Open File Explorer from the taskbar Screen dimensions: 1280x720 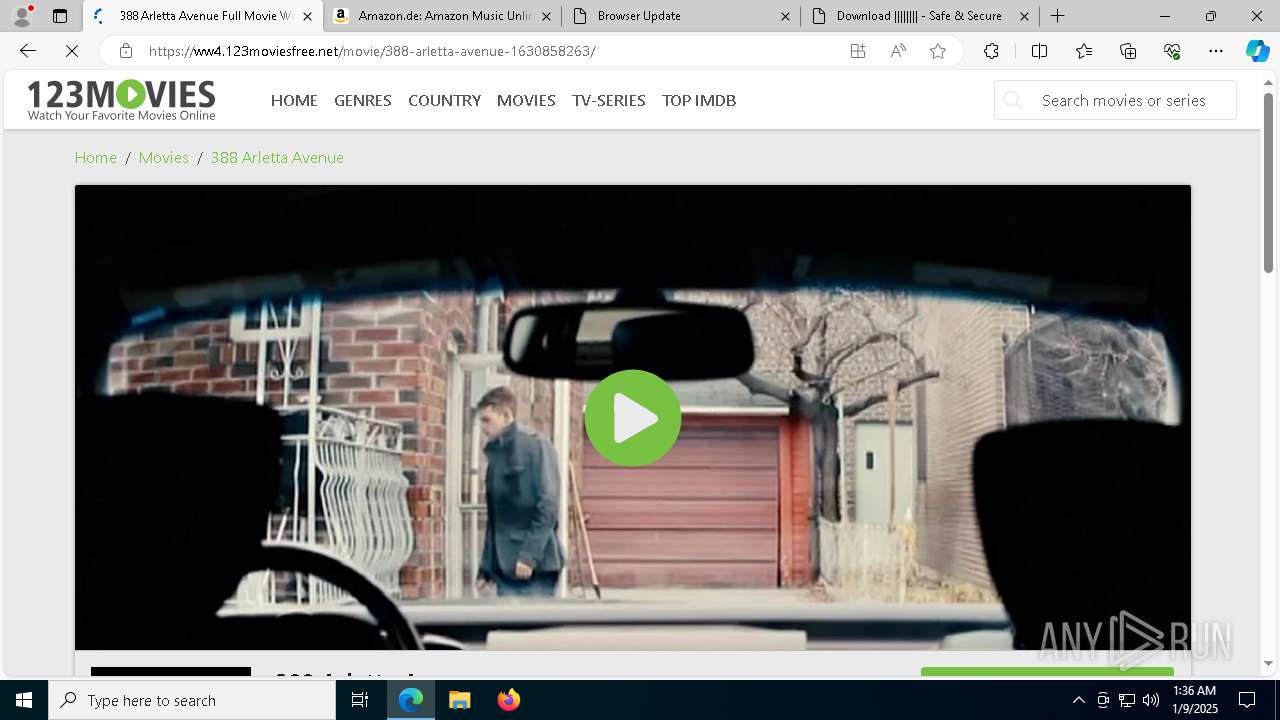pos(459,700)
